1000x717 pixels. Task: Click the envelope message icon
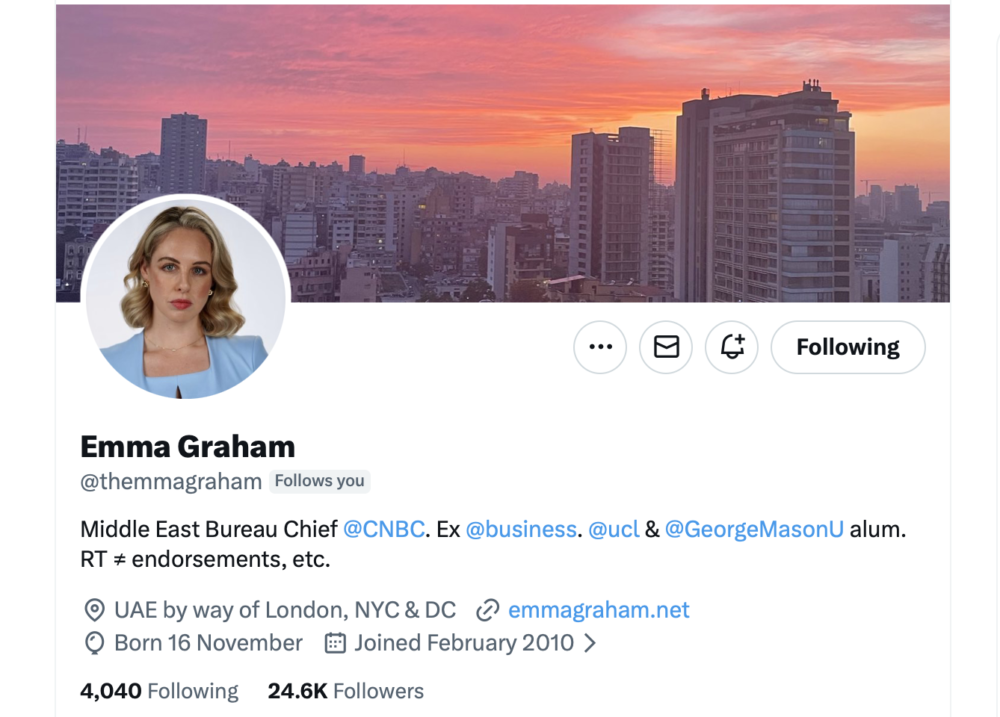pyautogui.click(x=666, y=347)
